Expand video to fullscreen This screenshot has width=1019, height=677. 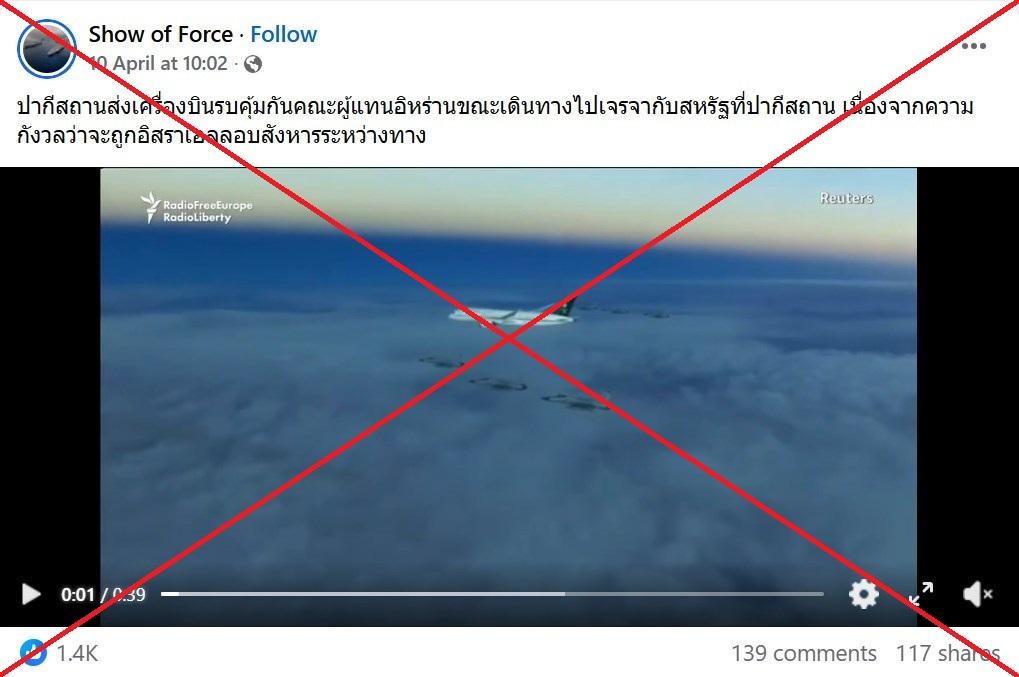click(921, 594)
